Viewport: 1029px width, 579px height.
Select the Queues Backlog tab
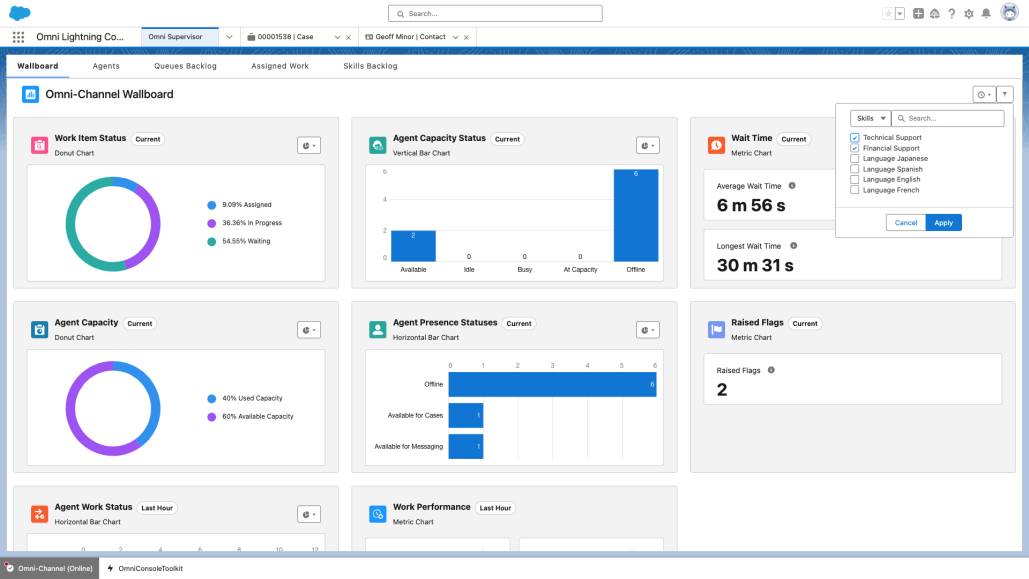point(185,66)
